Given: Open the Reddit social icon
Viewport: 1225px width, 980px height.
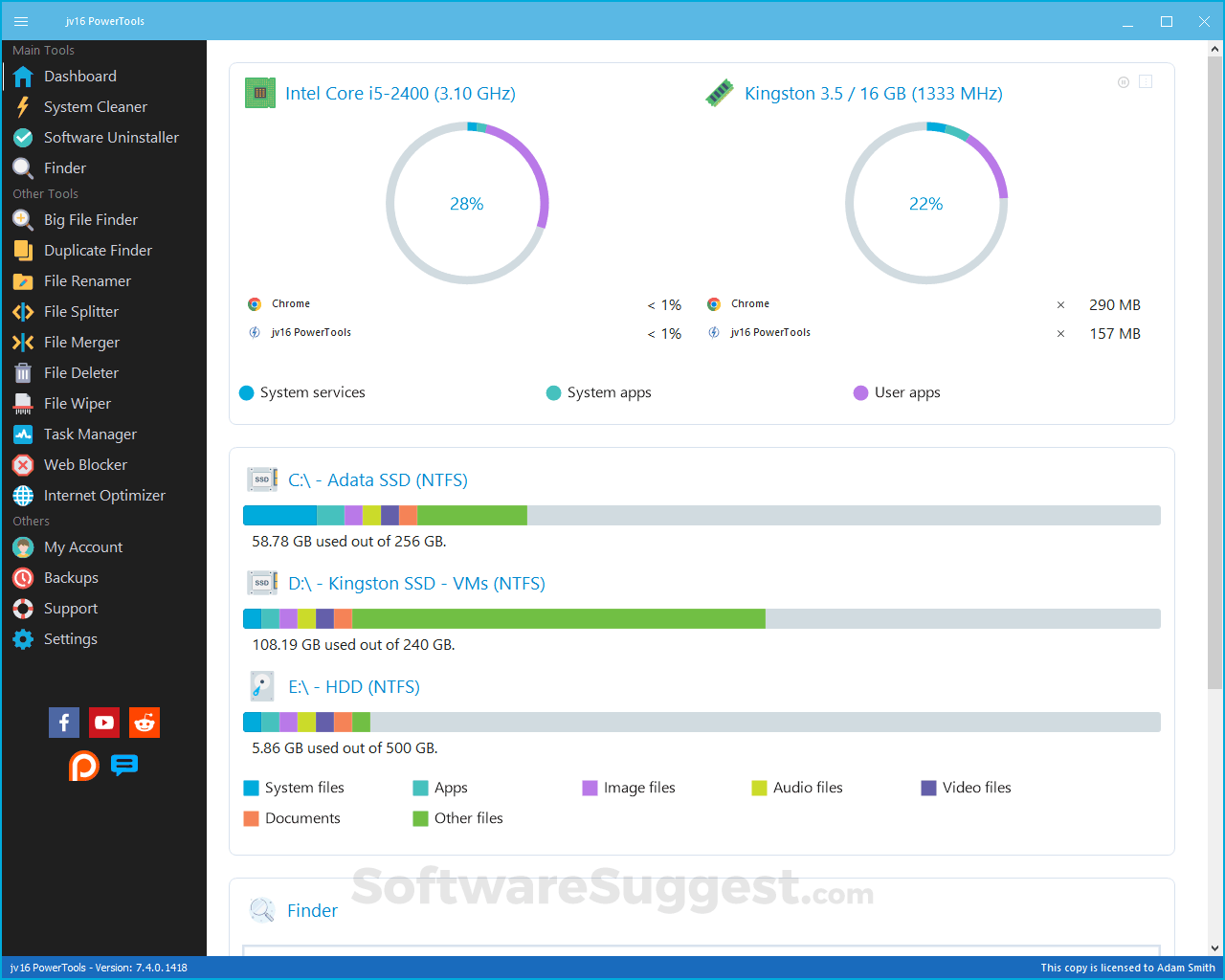Looking at the screenshot, I should click(x=145, y=723).
